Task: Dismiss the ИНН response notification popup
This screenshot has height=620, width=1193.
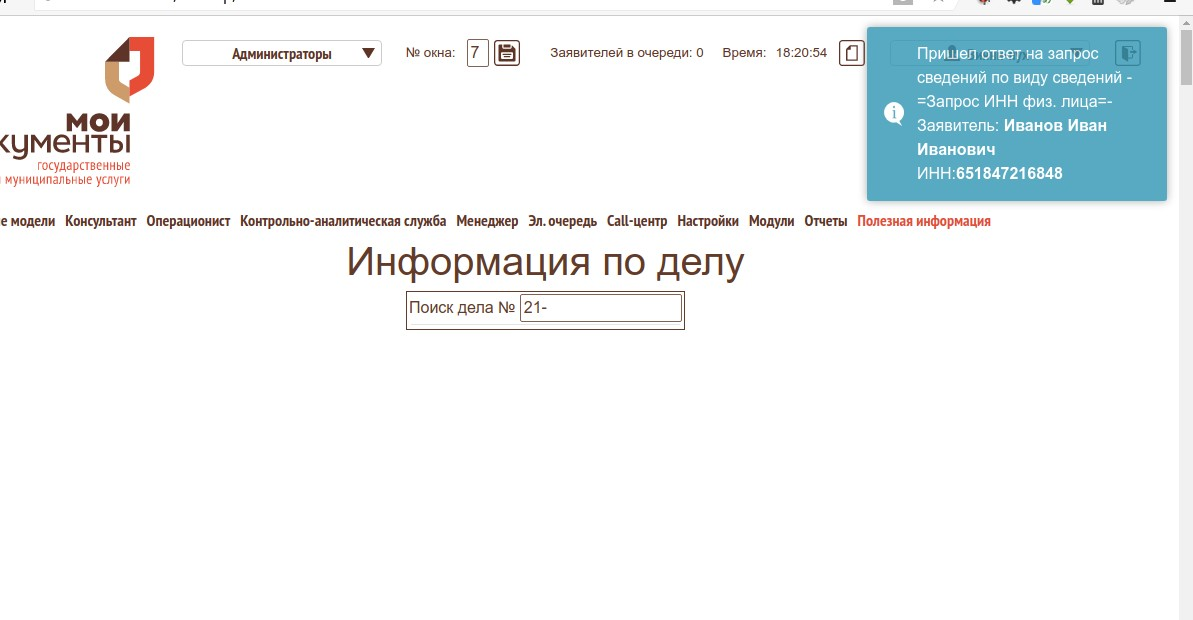Action: click(1016, 113)
